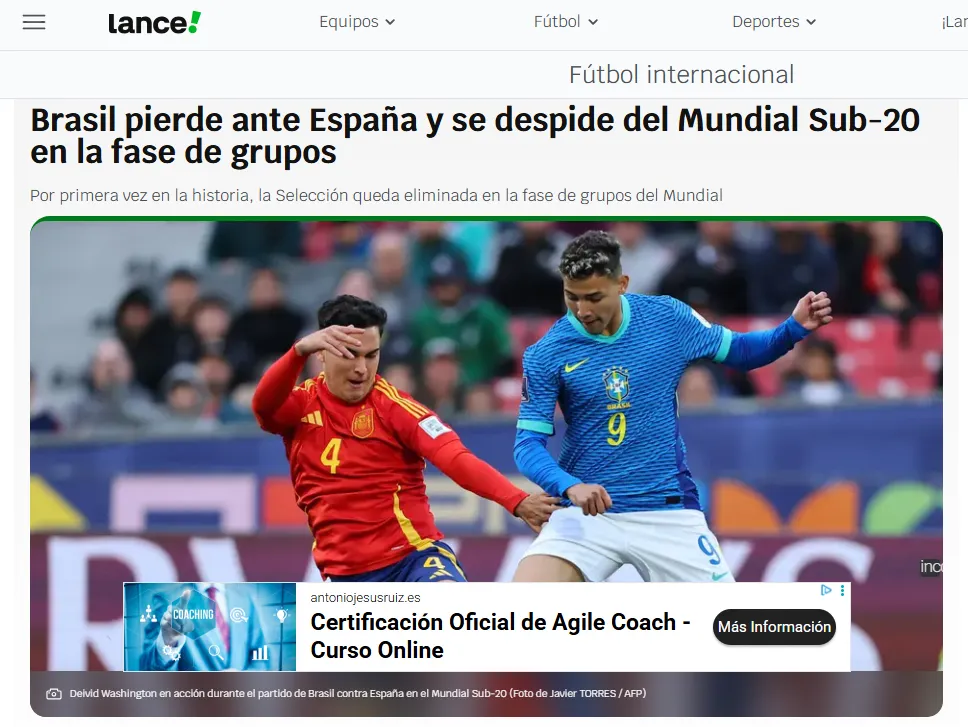Click the lance! logo
Image resolution: width=968 pixels, height=727 pixels.
click(x=154, y=23)
